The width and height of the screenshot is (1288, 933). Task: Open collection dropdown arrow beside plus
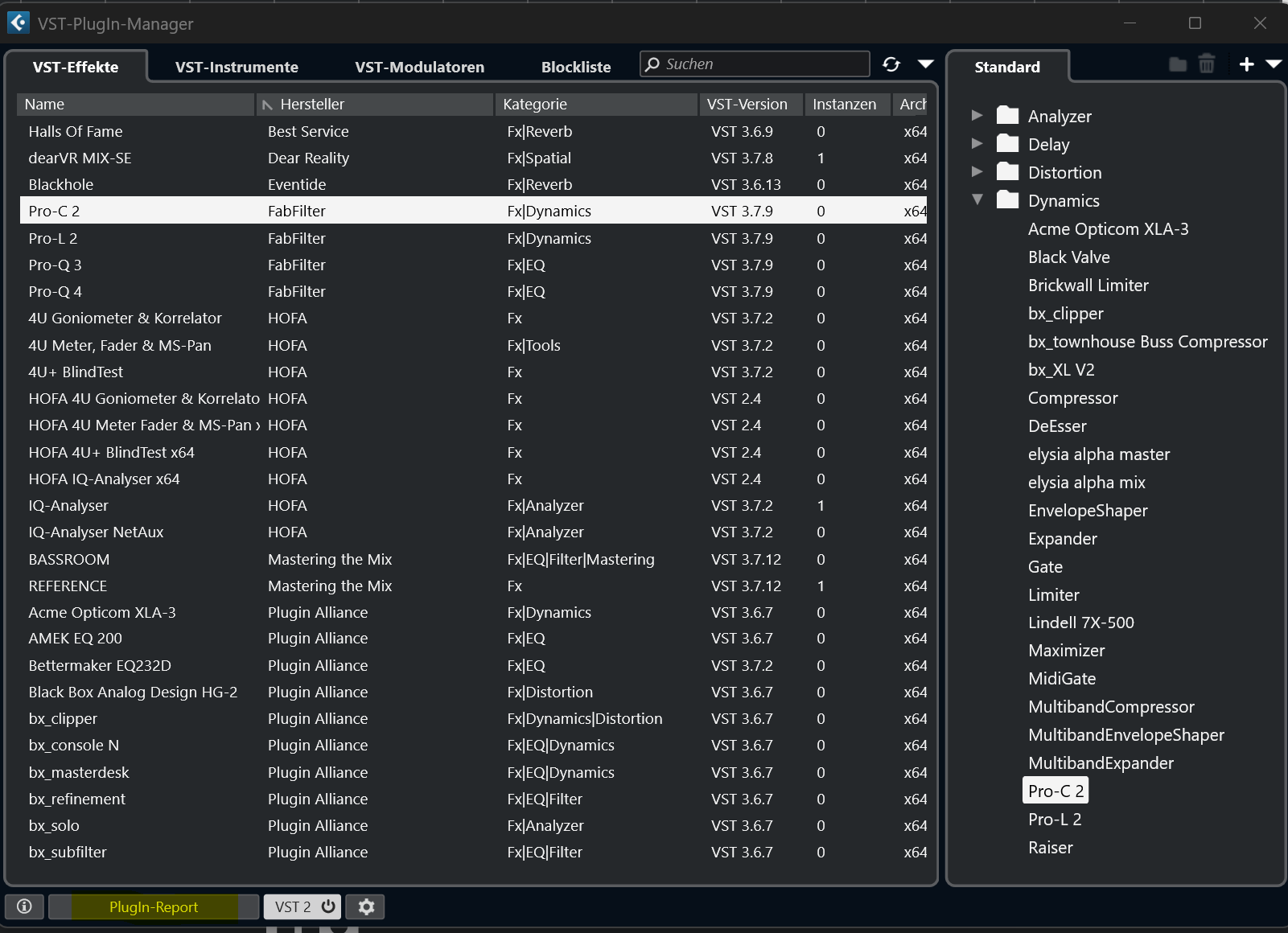[x=1274, y=64]
